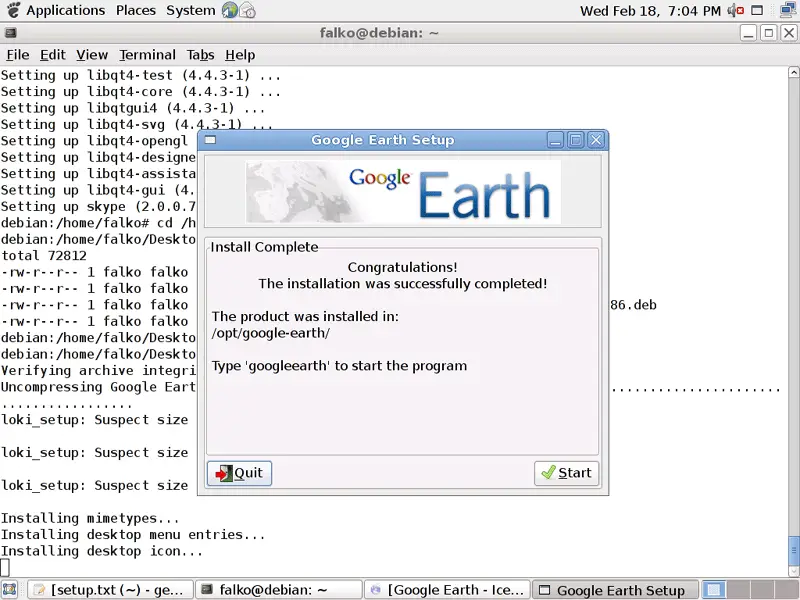Switch to falko@debian terminal taskbar entry
The image size is (800, 600).
279,590
